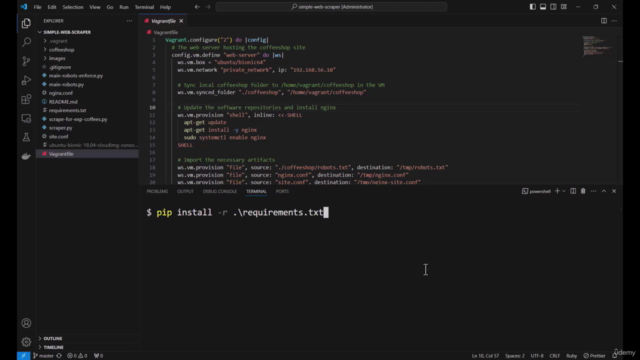Close the terminal panel
Screen dimensions: 640x360
pos(614,191)
